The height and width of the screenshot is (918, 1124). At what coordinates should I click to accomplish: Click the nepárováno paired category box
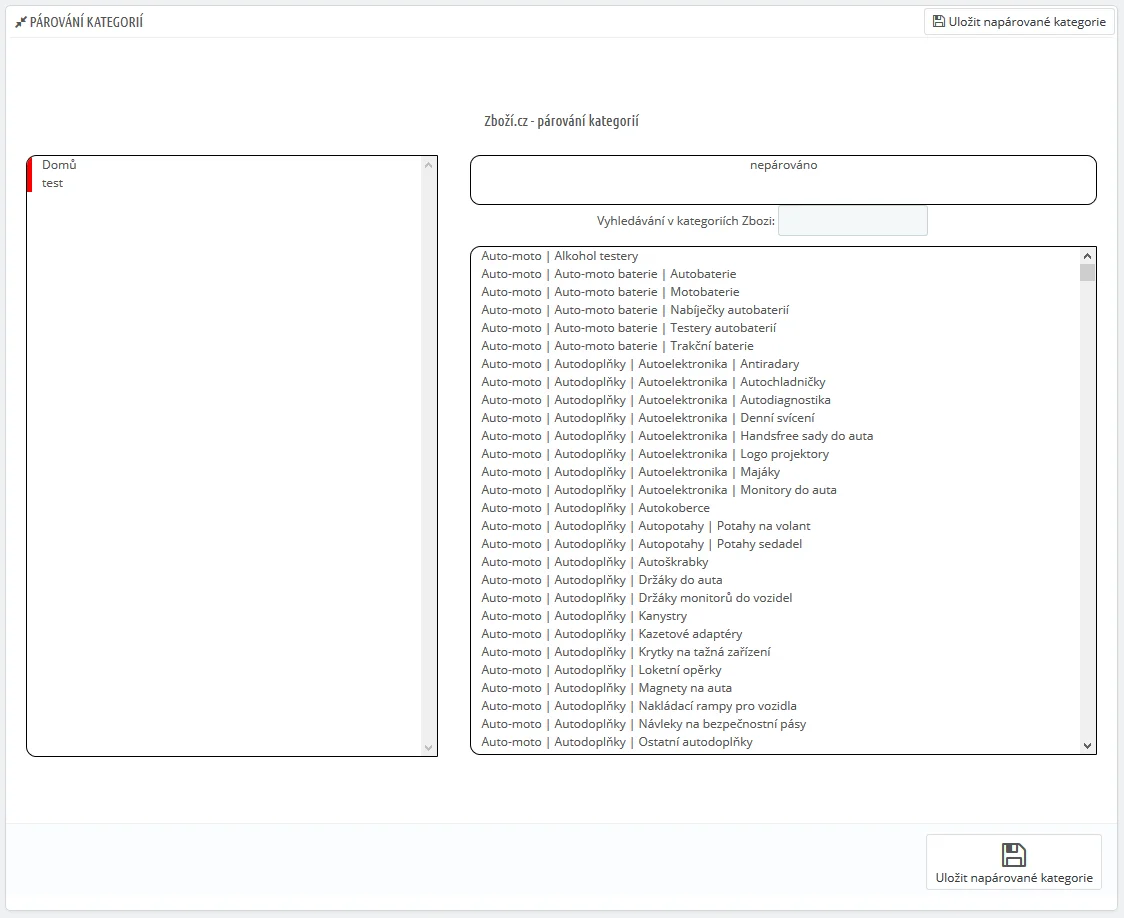[783, 180]
